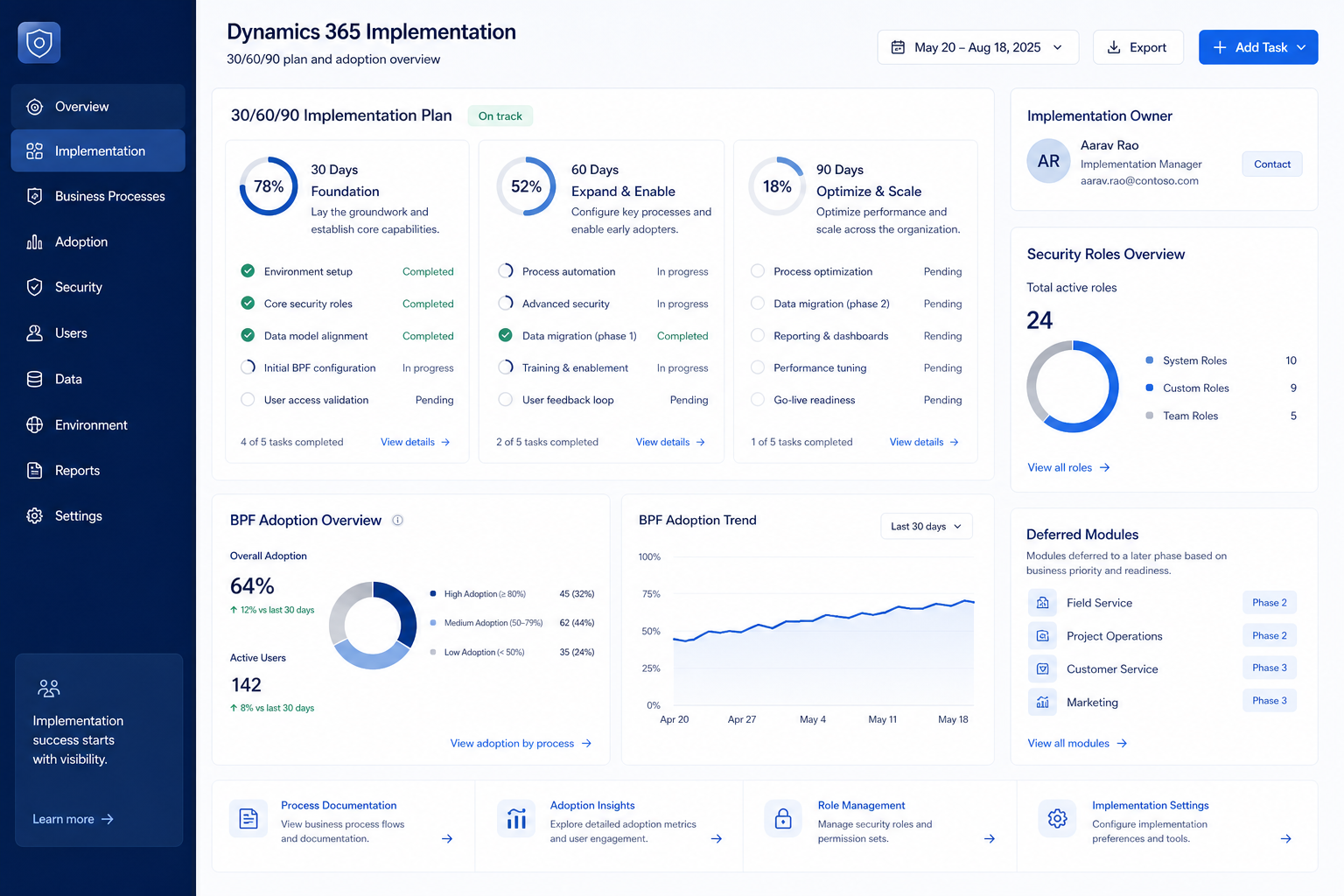
Task: Click the arrow on Adoption Insights card
Action: [717, 838]
